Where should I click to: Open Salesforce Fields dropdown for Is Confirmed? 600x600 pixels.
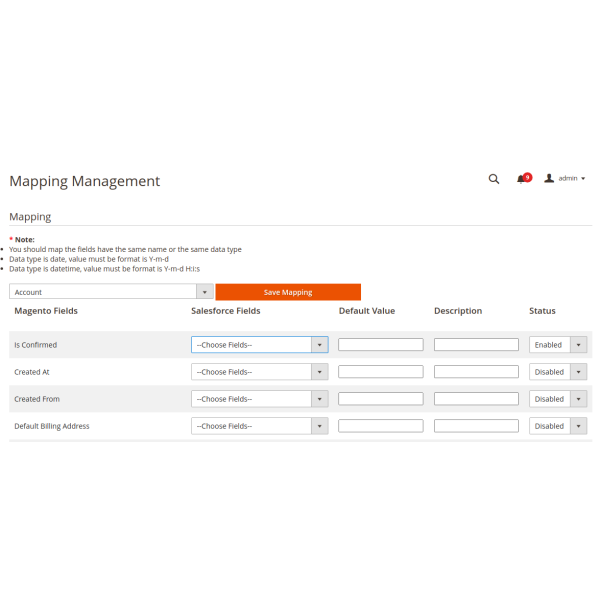[x=259, y=345]
